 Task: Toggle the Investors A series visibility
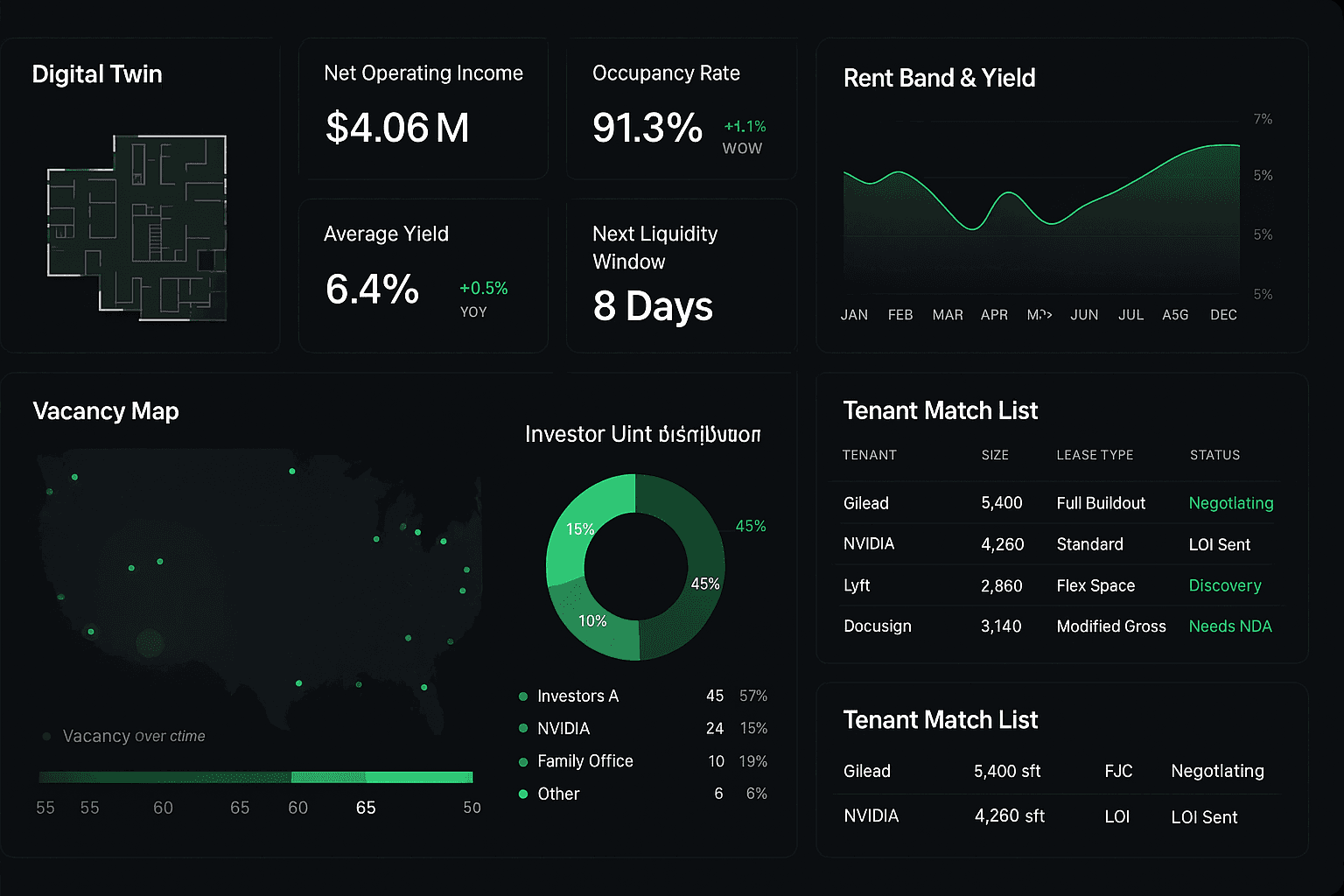click(x=578, y=696)
